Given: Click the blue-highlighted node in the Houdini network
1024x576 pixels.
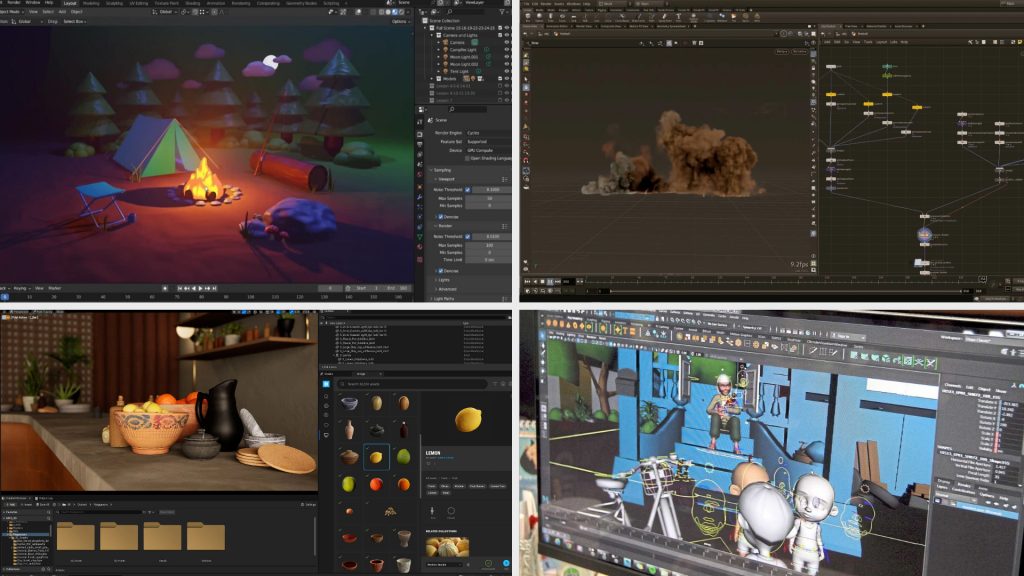Looking at the screenshot, I should (925, 236).
